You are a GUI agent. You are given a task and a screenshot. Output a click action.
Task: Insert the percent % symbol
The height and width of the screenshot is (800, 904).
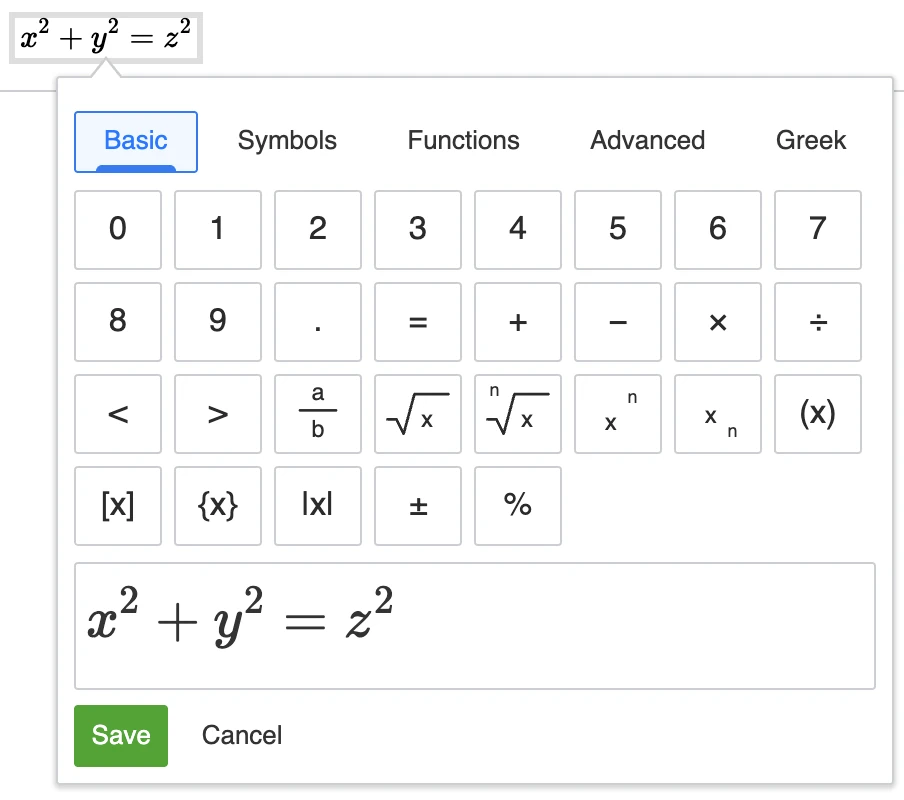[x=518, y=506]
